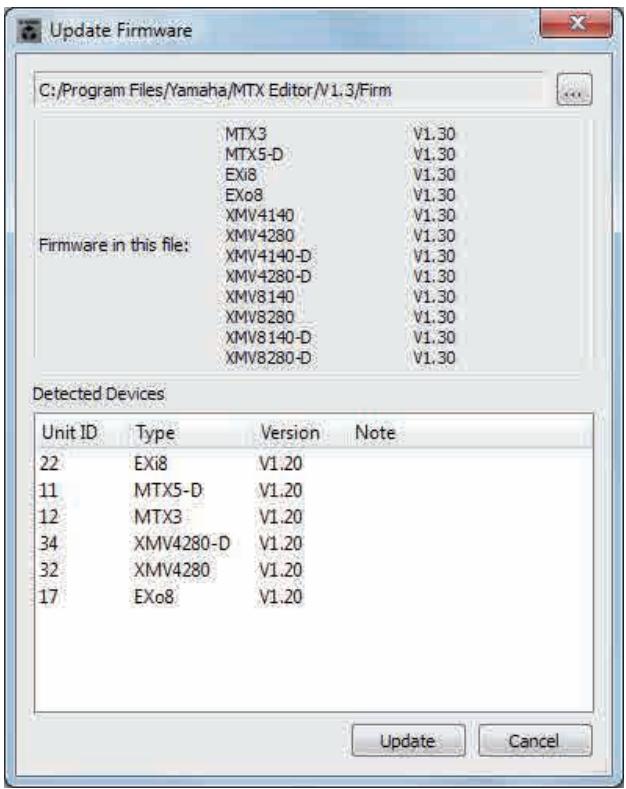Click the Note column header

click(375, 432)
